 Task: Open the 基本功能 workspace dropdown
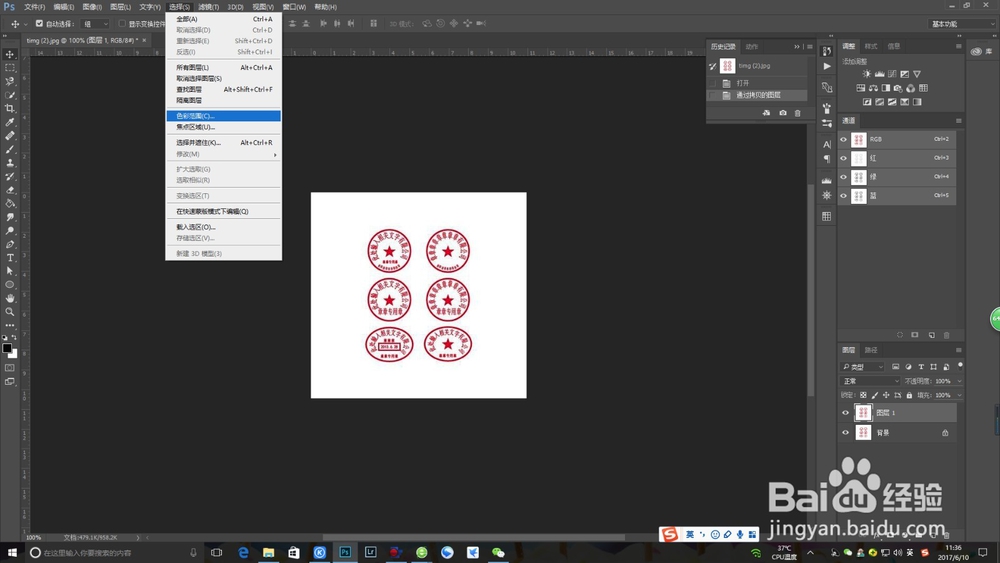pos(962,24)
